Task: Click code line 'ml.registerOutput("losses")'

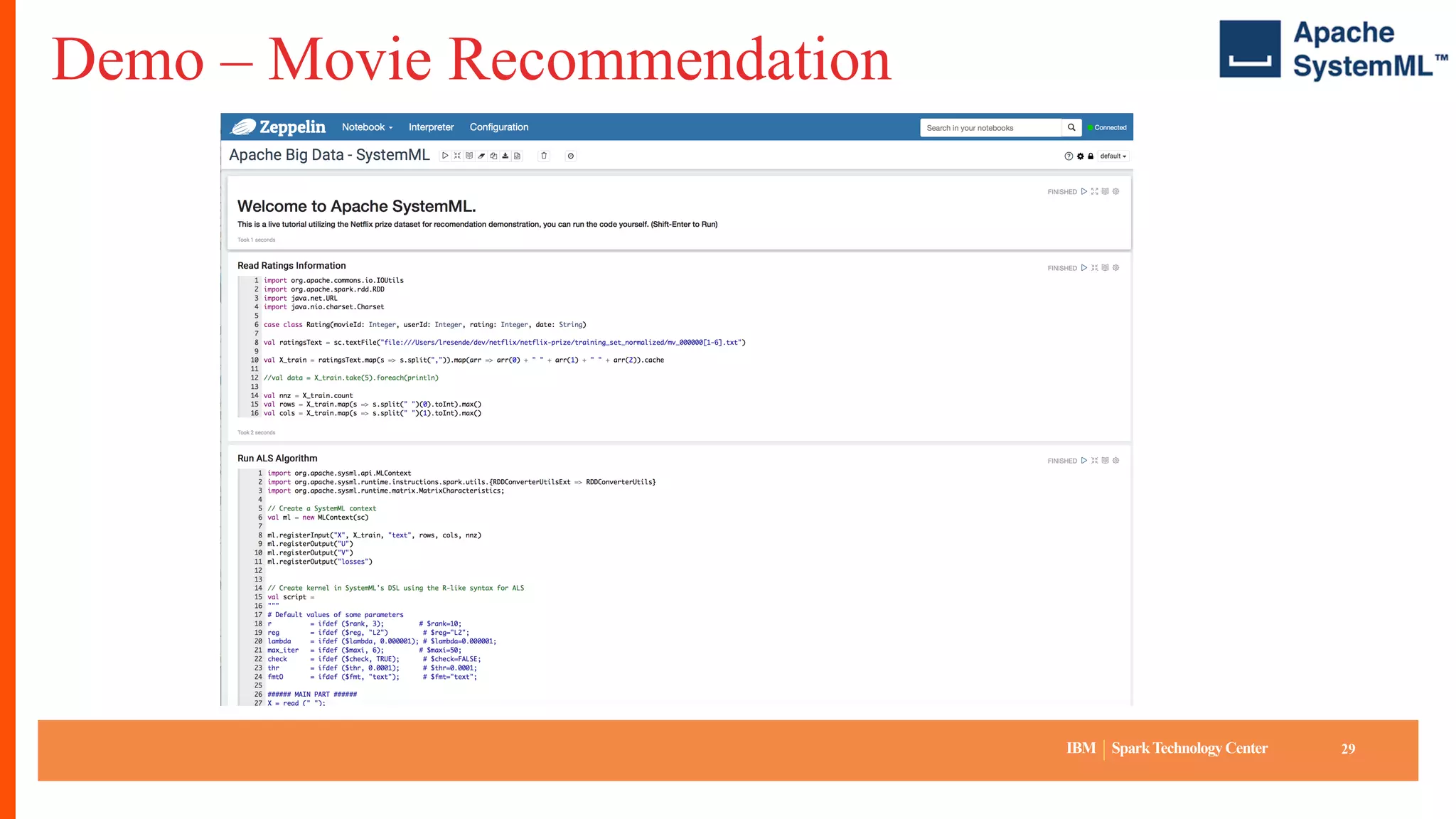Action: coord(320,562)
